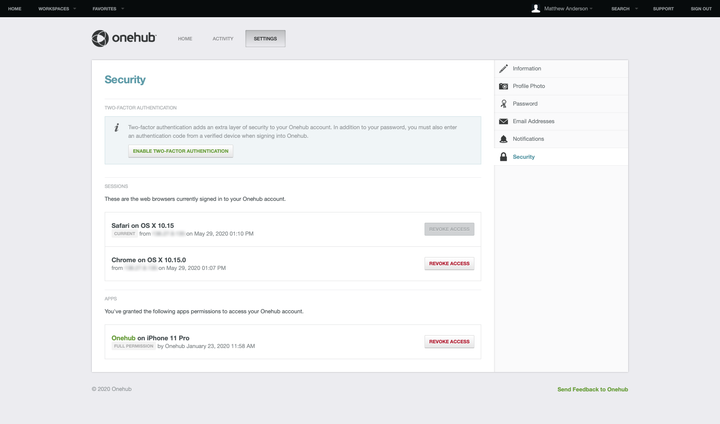
Task: Click the 'Sessions' section label
Action: click(116, 187)
